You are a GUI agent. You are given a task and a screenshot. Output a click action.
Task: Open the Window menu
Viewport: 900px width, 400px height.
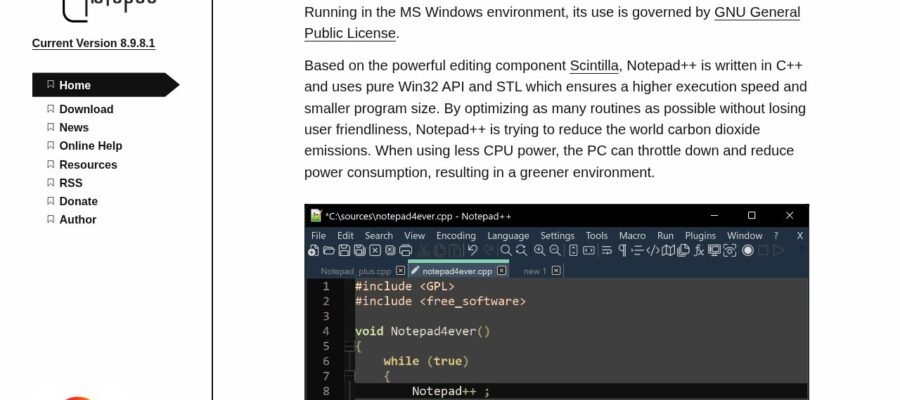tap(744, 236)
